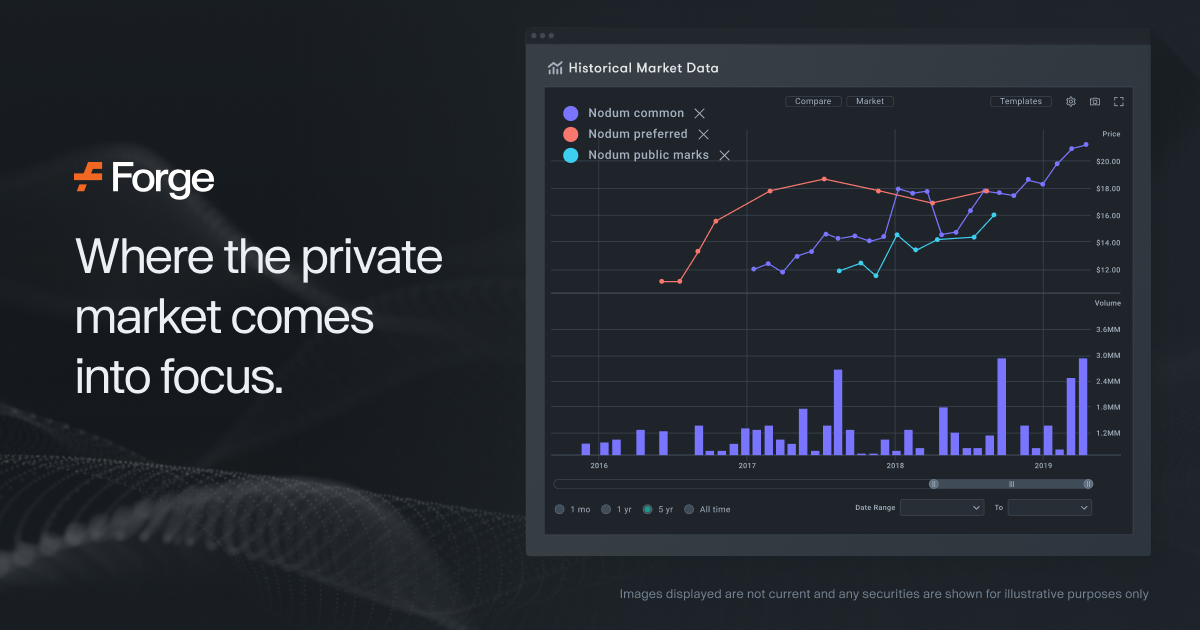This screenshot has width=1200, height=630.
Task: Click the Nodum preferred legend label
Action: tap(638, 135)
